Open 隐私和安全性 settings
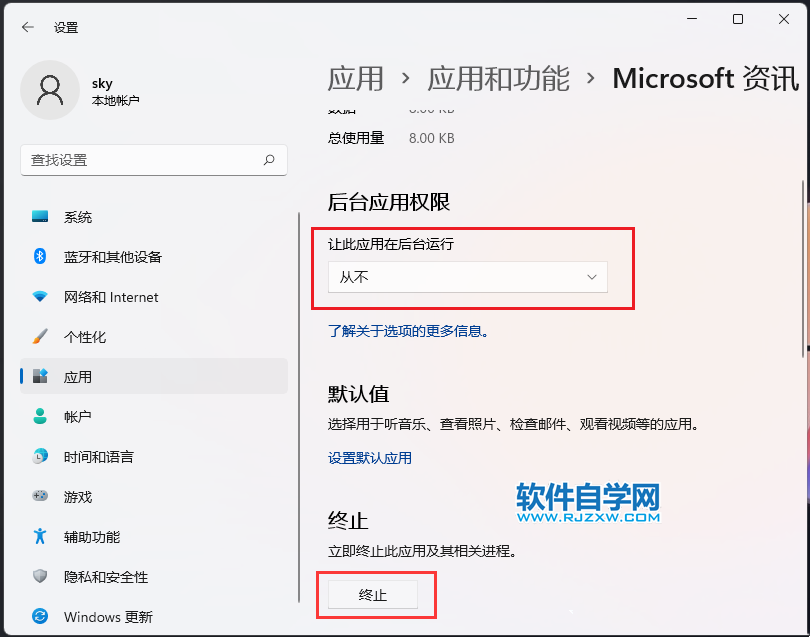810x637 pixels. (x=105, y=577)
